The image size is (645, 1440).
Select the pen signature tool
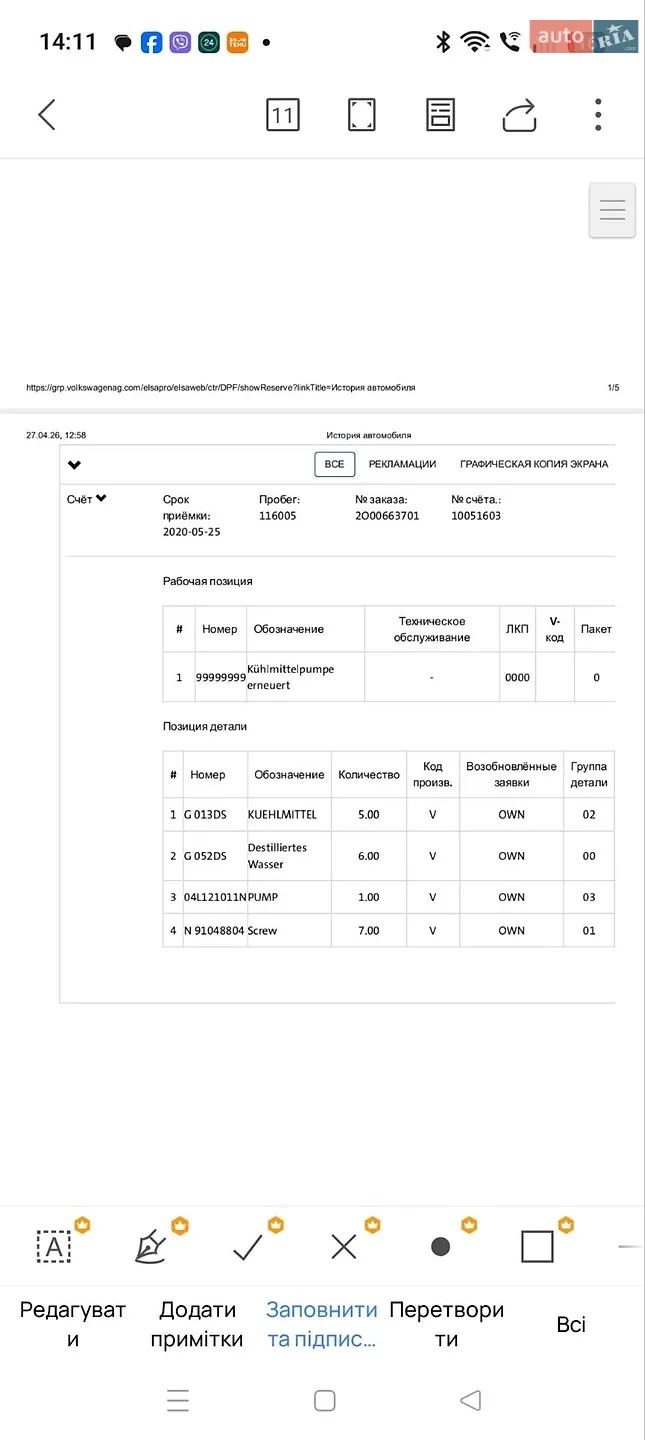pyautogui.click(x=150, y=1246)
